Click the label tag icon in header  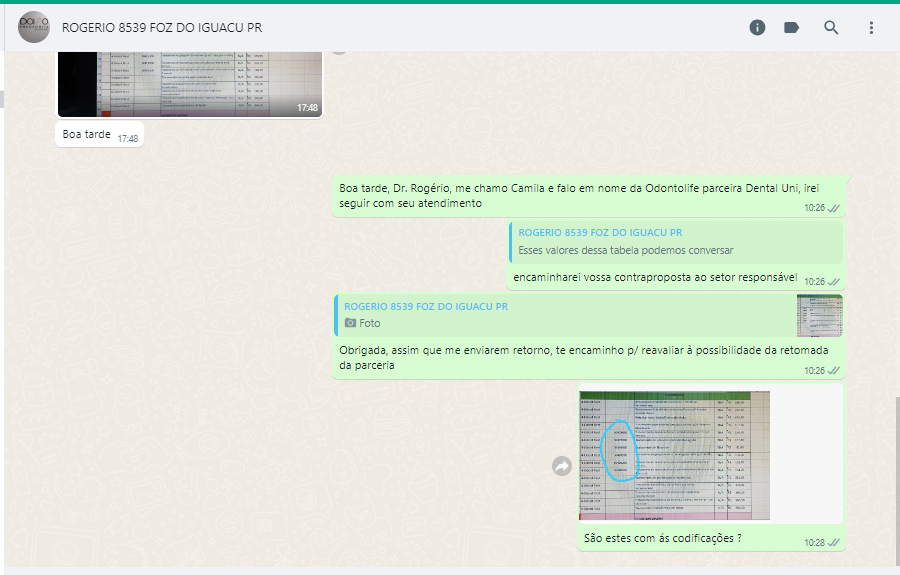792,27
